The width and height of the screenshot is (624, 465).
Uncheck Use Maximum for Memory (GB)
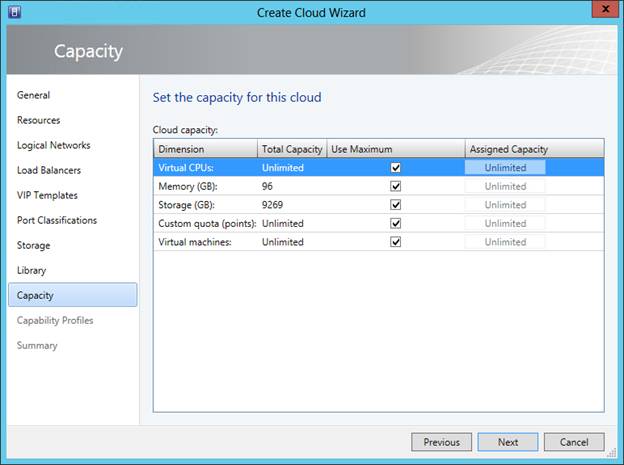(x=396, y=186)
